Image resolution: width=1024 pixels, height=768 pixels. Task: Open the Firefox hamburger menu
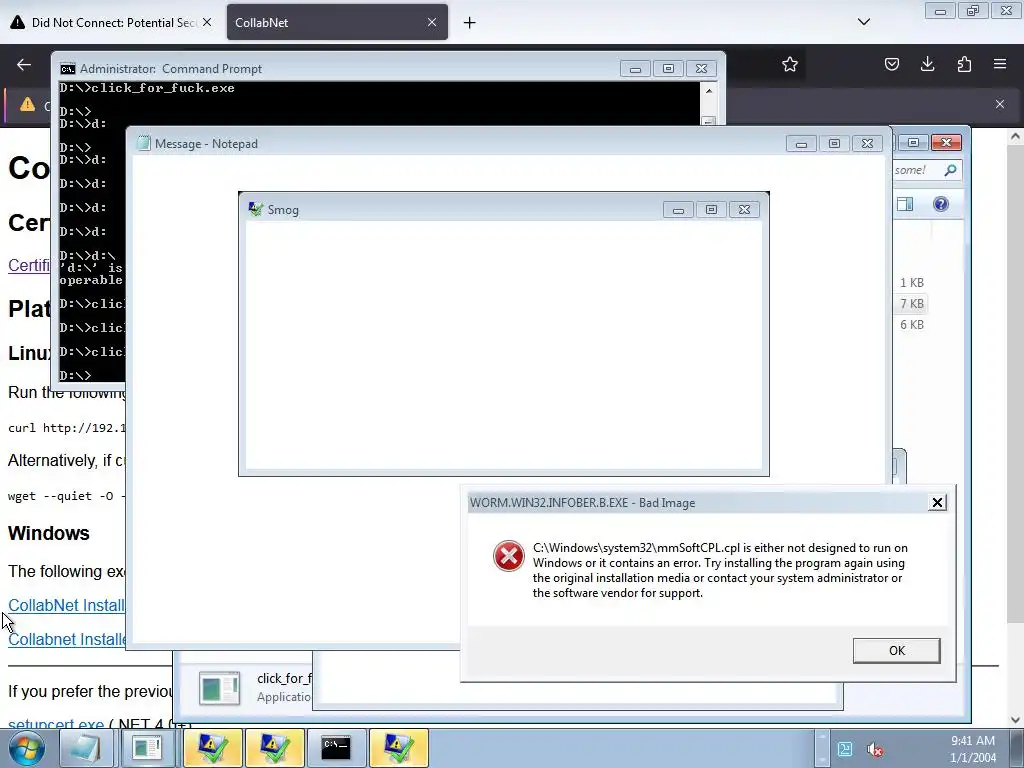click(x=1000, y=64)
